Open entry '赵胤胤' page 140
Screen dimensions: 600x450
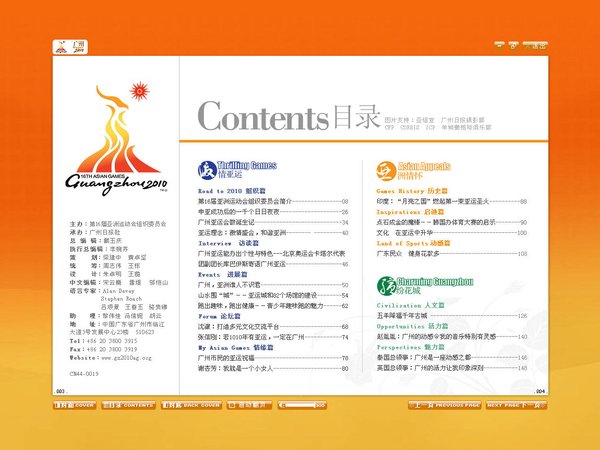point(452,337)
